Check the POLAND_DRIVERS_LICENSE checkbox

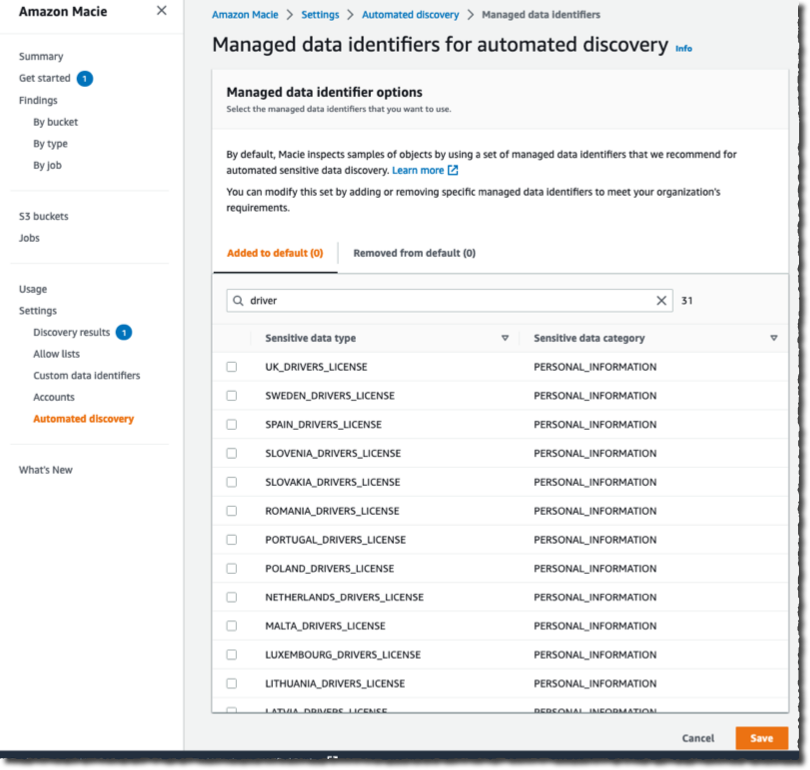pyautogui.click(x=232, y=569)
